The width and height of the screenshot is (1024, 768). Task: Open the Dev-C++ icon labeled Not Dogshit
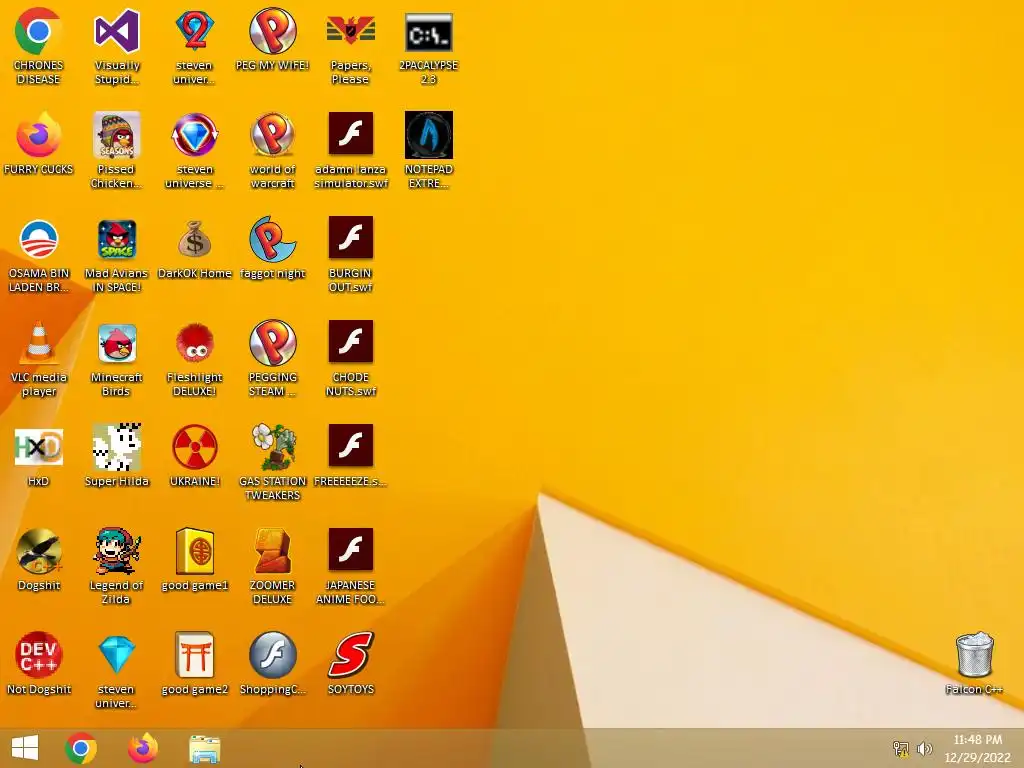click(39, 655)
